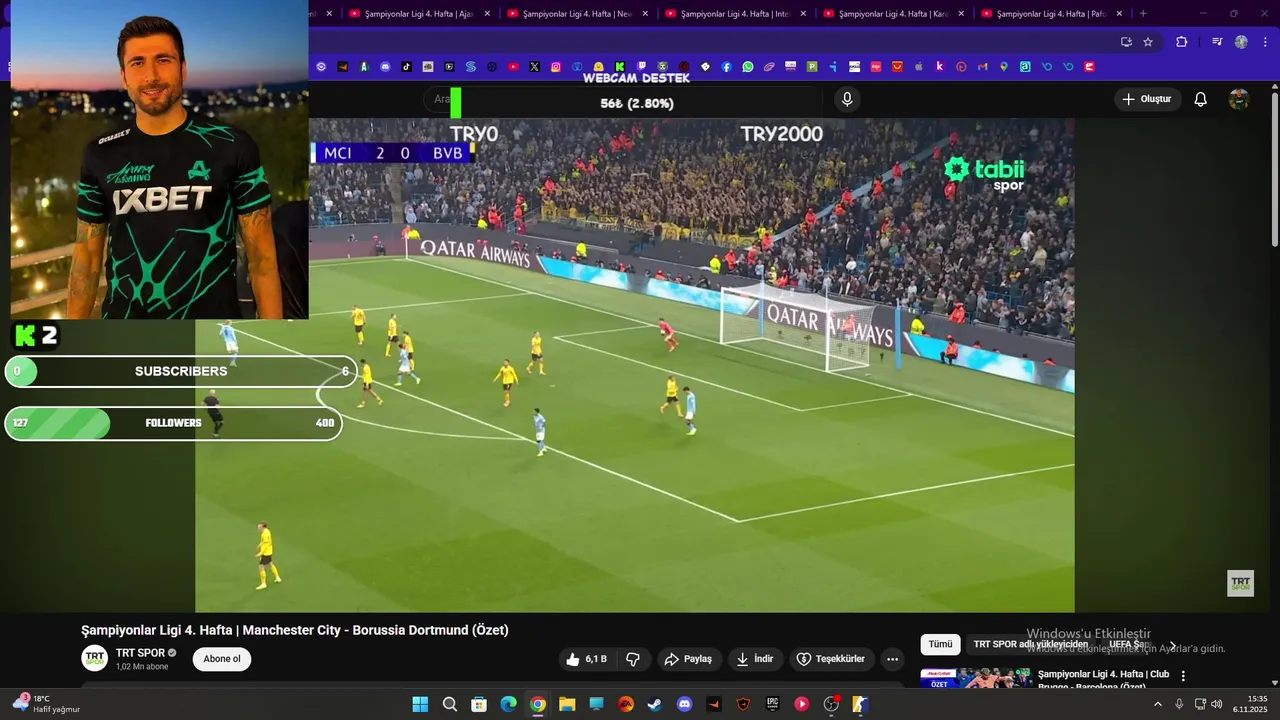Close the Şampiyonlar Ligi 4. Hafta | Paf tab
The width and height of the screenshot is (1280, 720).
click(x=1119, y=14)
